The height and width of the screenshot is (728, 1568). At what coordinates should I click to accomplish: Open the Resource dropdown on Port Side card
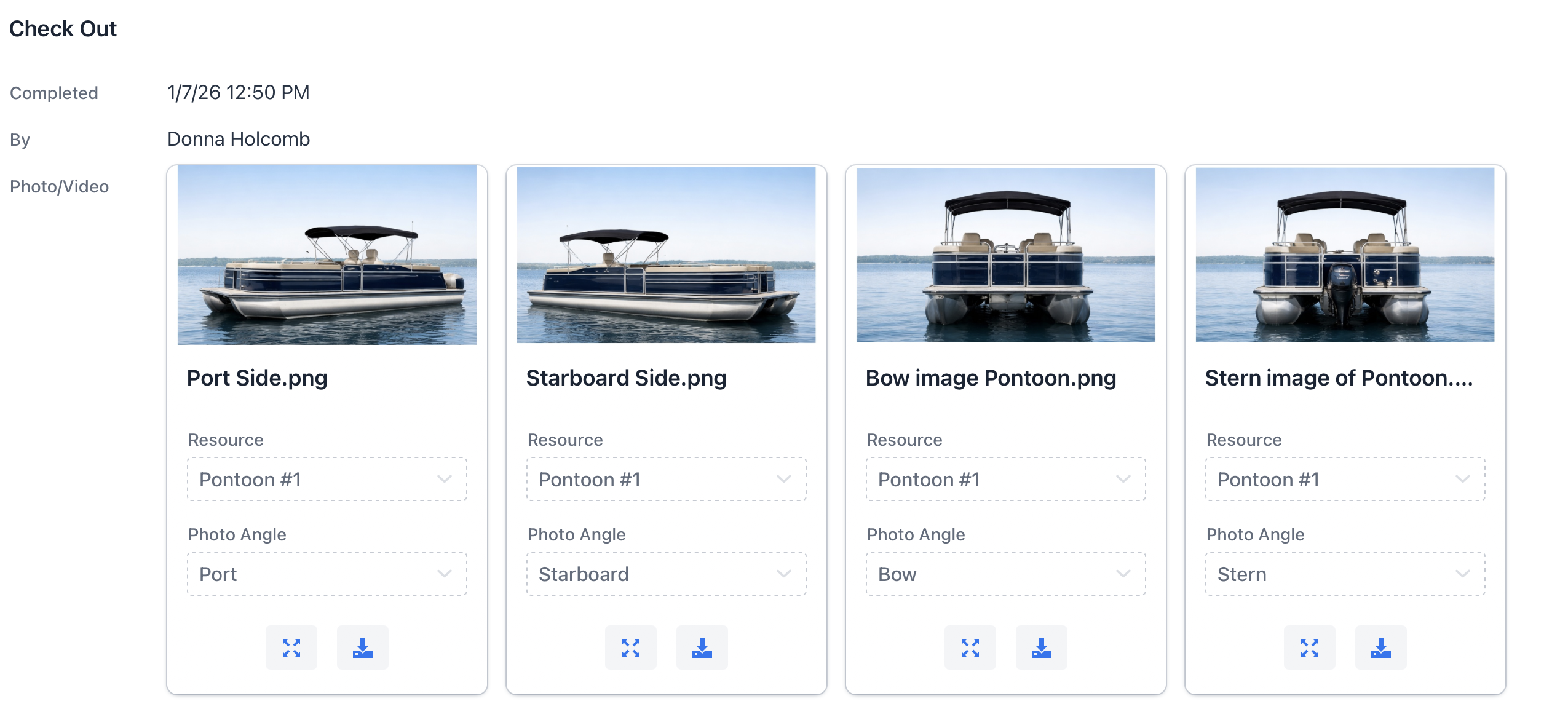[326, 480]
